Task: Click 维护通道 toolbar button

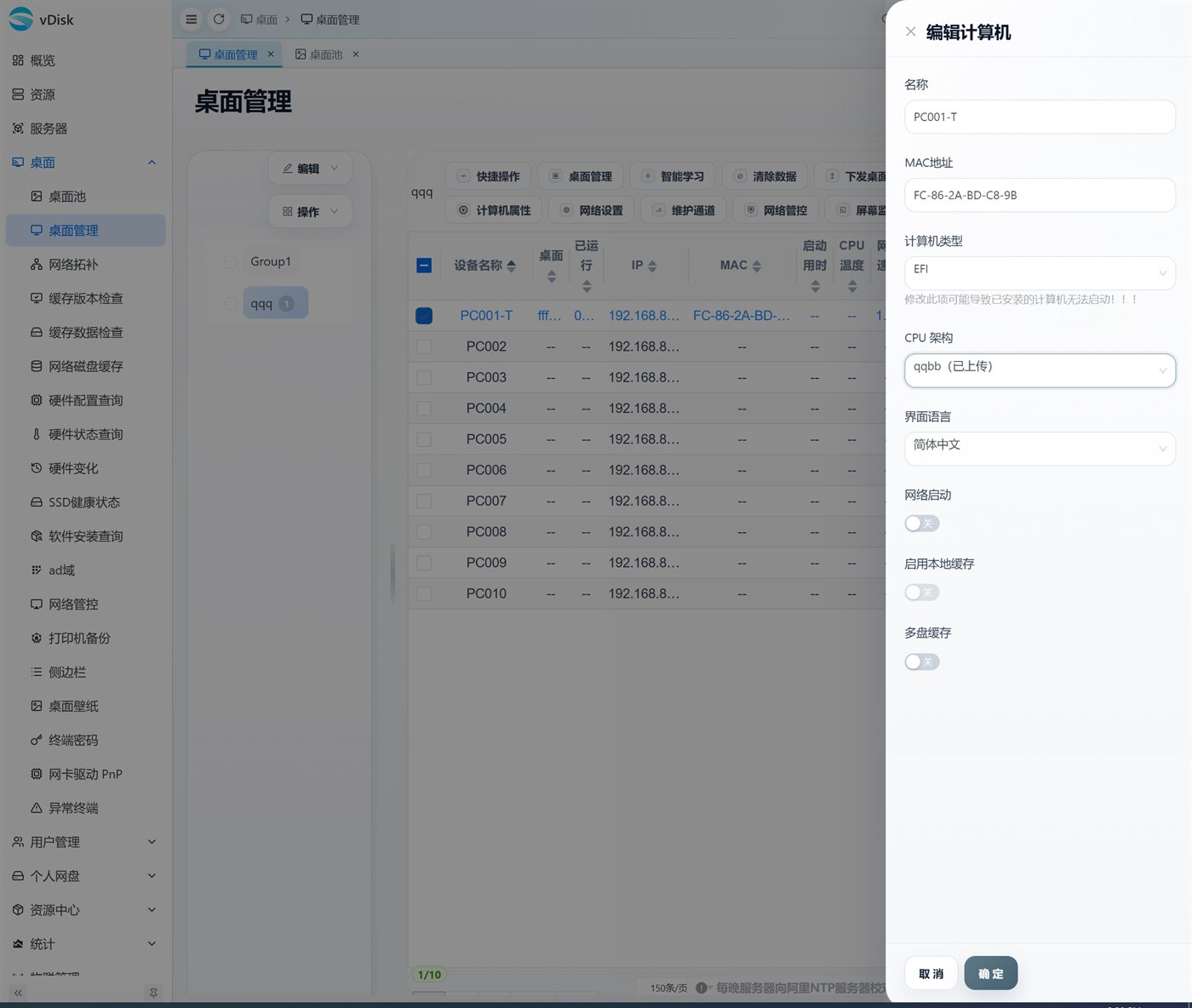Action: [684, 210]
